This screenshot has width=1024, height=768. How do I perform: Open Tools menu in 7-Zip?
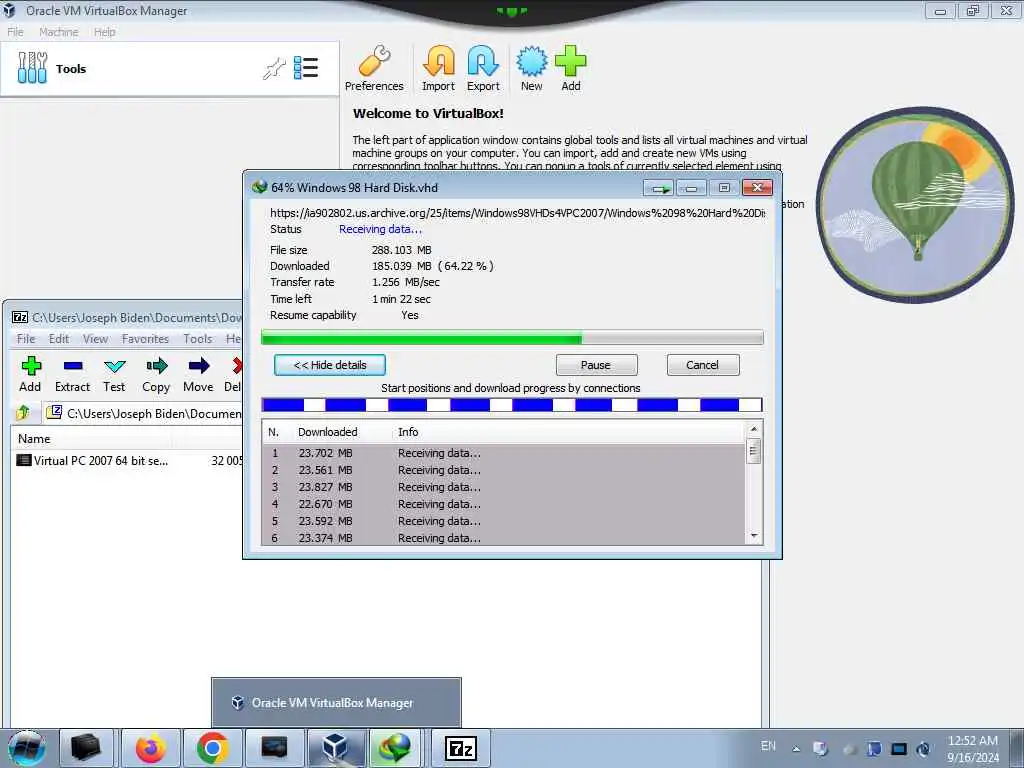(x=197, y=339)
